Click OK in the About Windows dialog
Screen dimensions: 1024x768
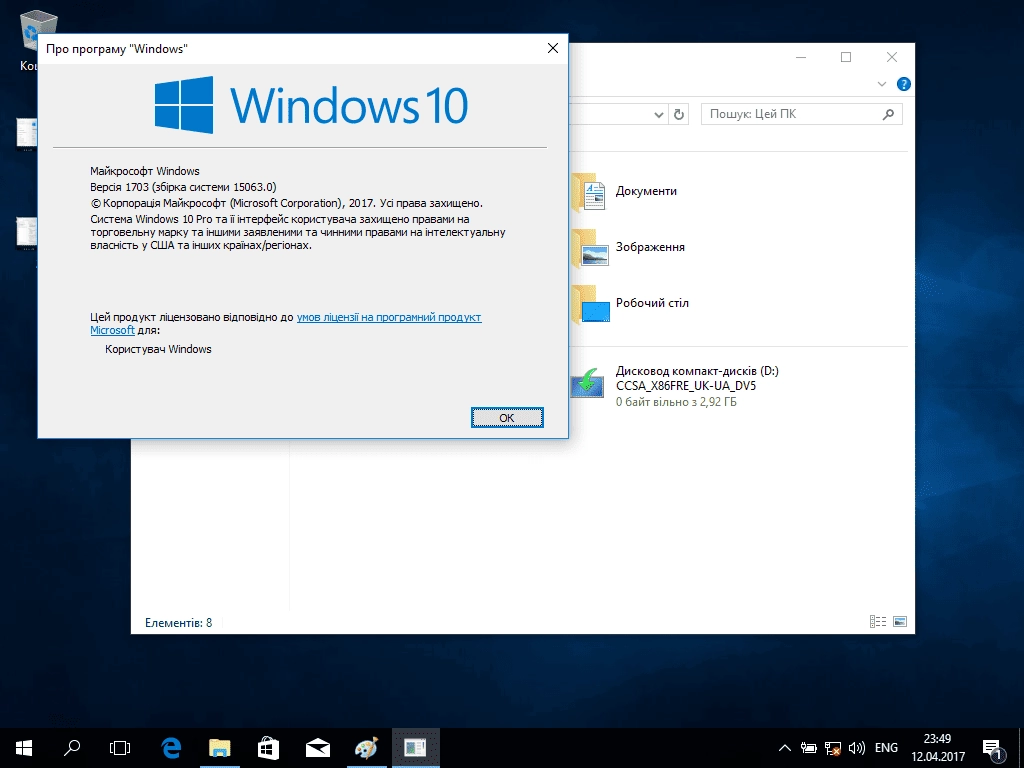point(507,417)
